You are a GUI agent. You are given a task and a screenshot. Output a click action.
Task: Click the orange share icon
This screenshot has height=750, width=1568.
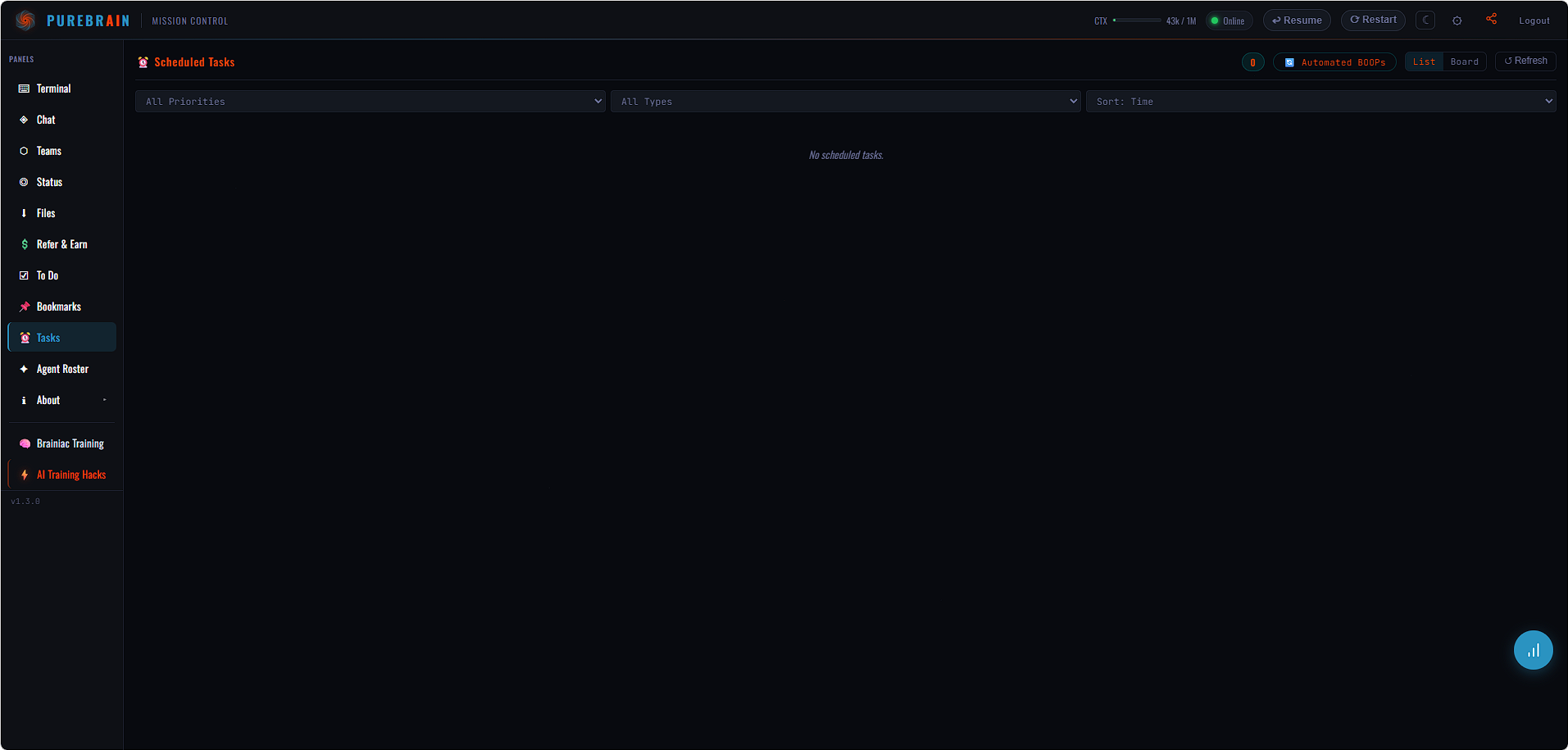(1491, 19)
